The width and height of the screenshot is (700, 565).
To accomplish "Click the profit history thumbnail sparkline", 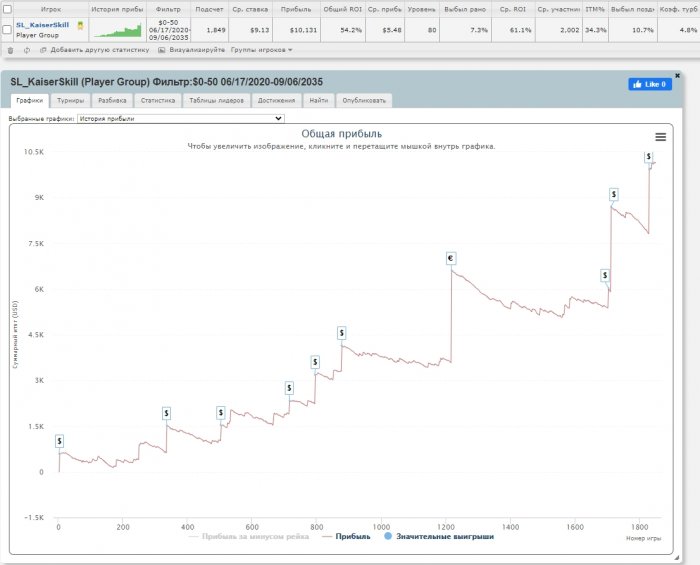I will [x=118, y=30].
